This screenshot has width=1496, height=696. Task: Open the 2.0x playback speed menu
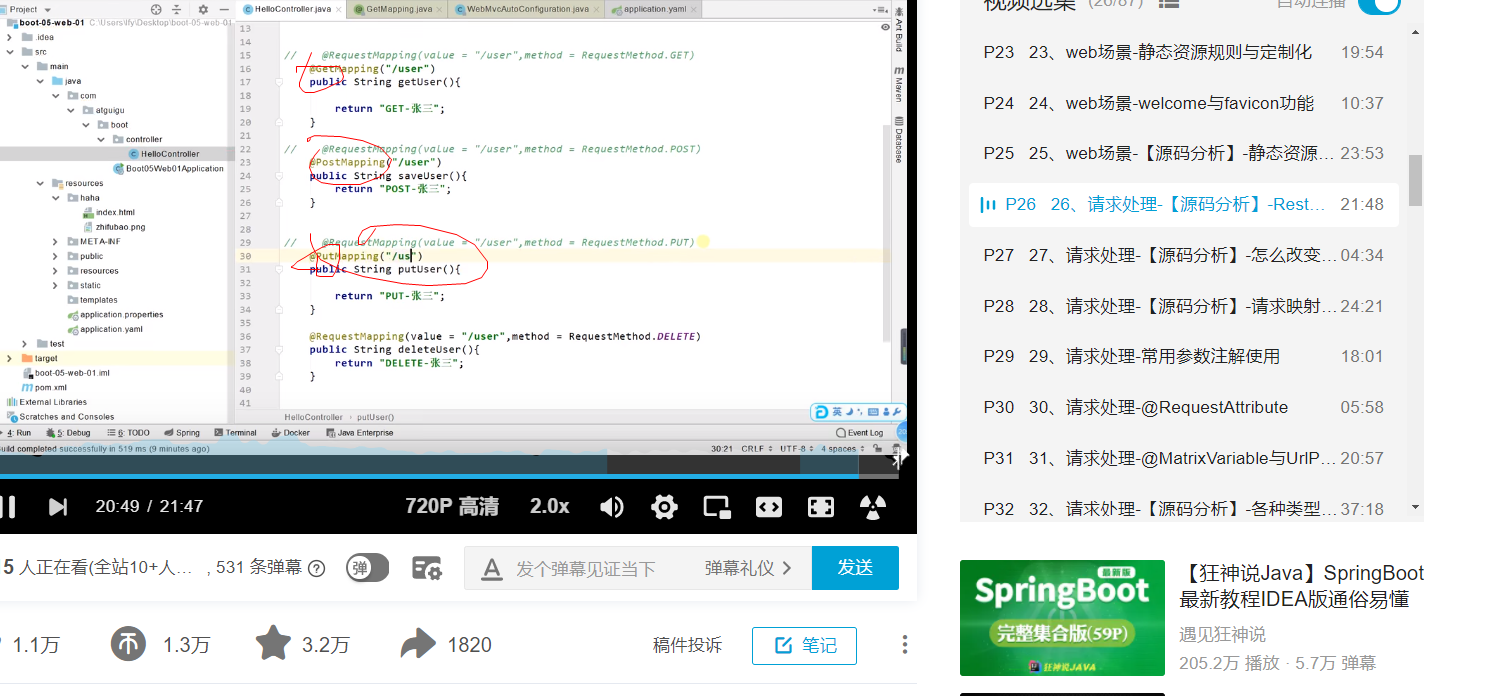point(550,506)
